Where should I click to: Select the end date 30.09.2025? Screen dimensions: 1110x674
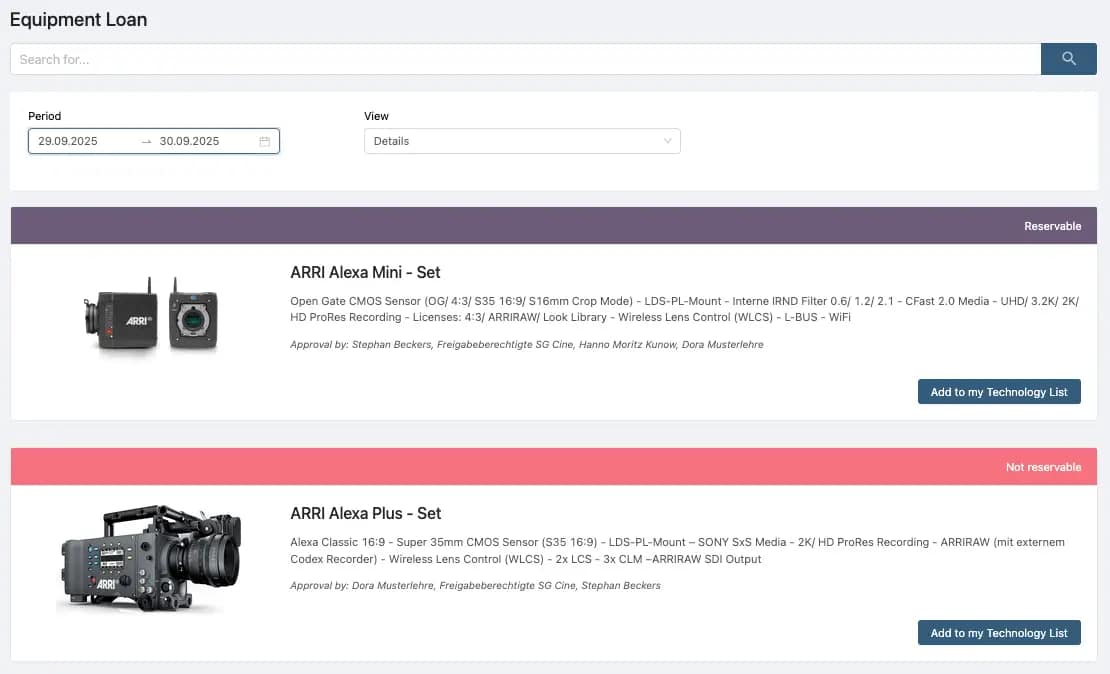[189, 142]
